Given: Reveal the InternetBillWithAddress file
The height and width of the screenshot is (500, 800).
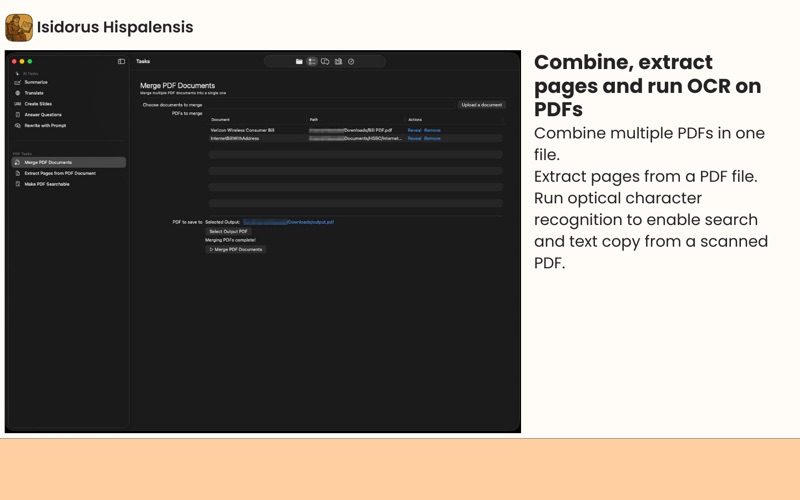Looking at the screenshot, I should (x=414, y=139).
